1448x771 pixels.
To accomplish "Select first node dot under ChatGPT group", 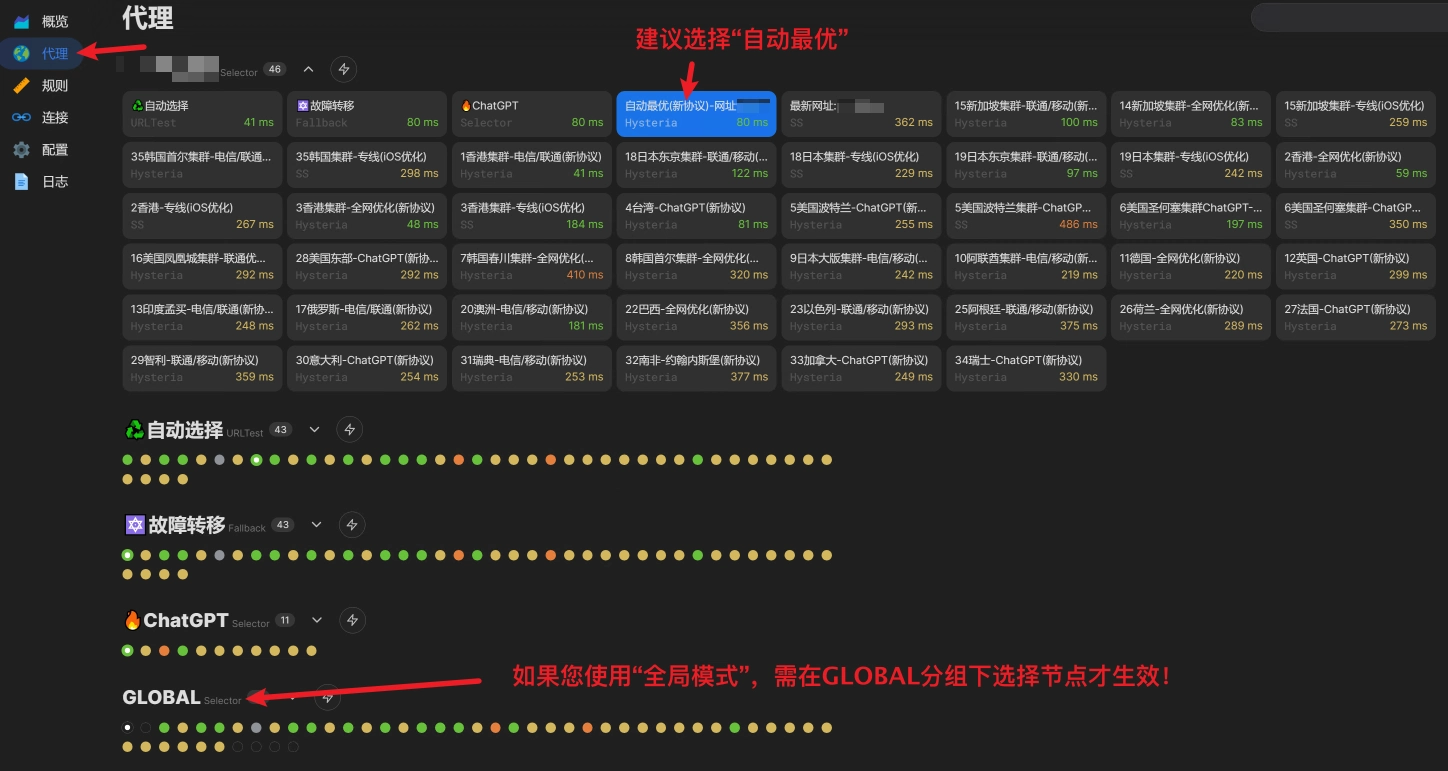I will 128,651.
